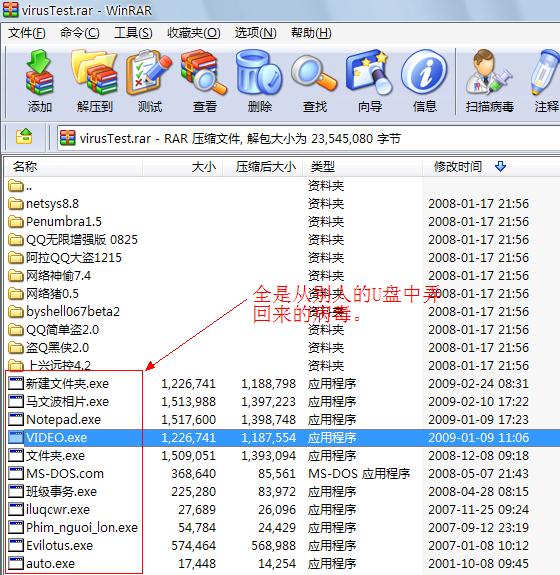Screen dimensions: 560x575
Task: Select the Notepad.exe file row
Action: click(282, 419)
